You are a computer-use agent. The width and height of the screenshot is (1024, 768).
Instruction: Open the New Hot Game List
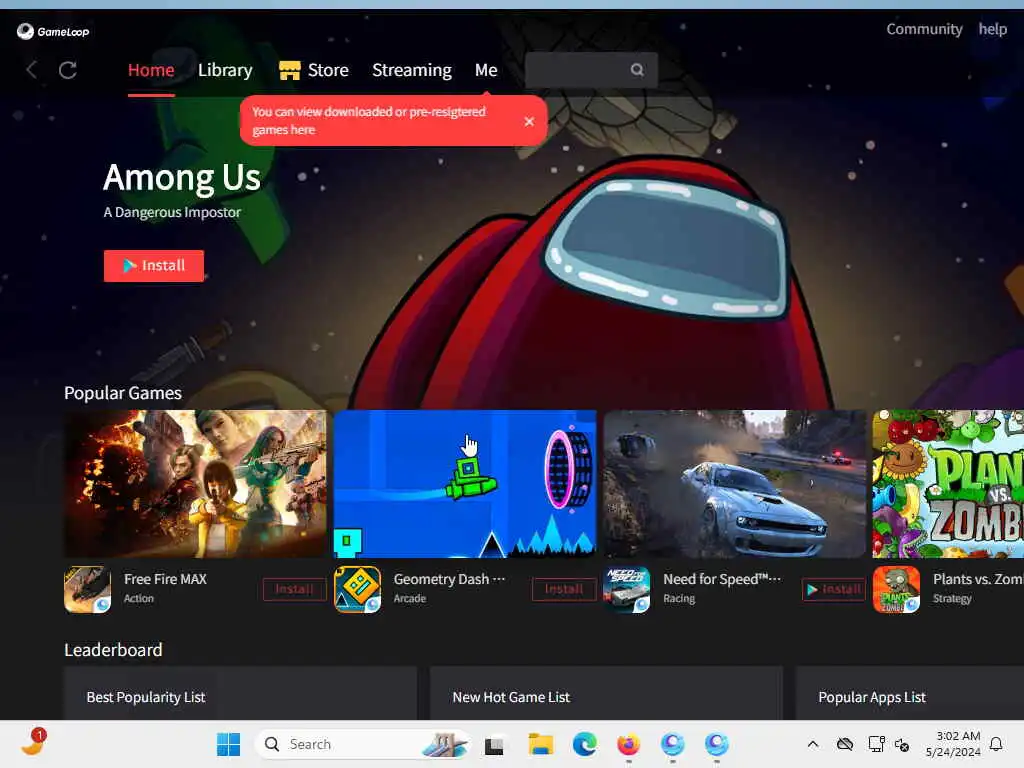(511, 697)
